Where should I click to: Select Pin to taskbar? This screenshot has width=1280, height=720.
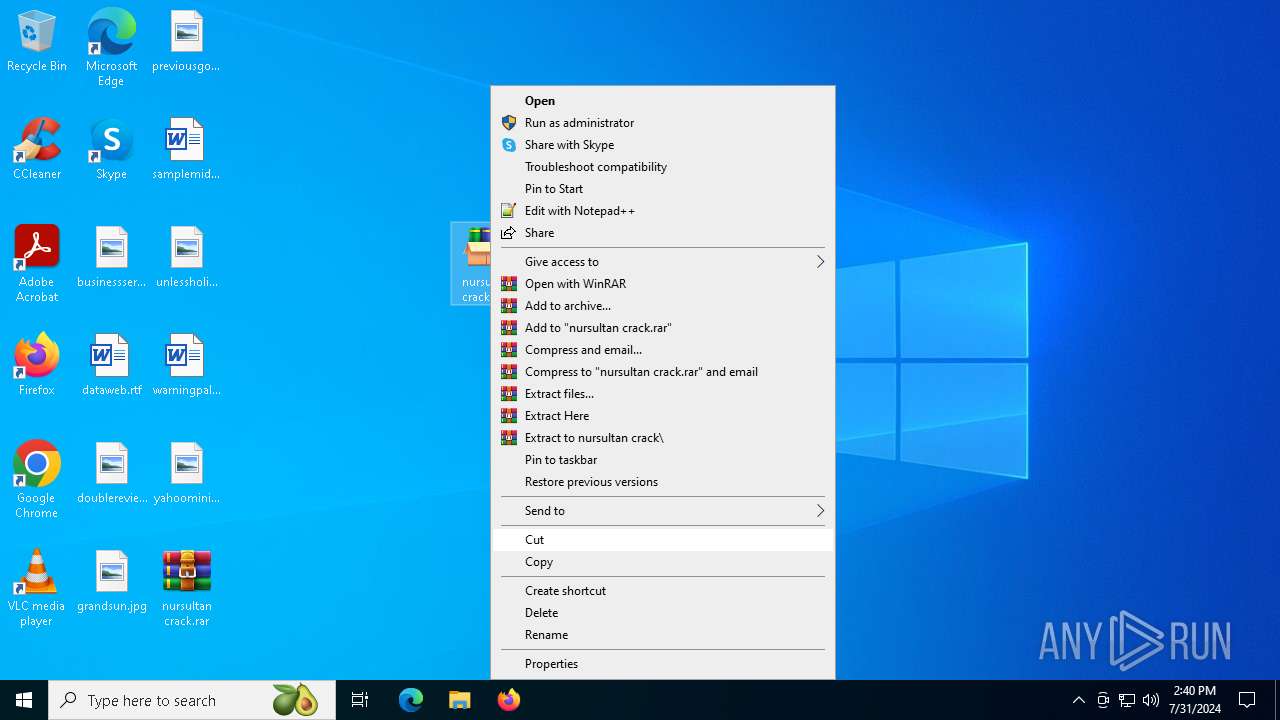pyautogui.click(x=663, y=460)
